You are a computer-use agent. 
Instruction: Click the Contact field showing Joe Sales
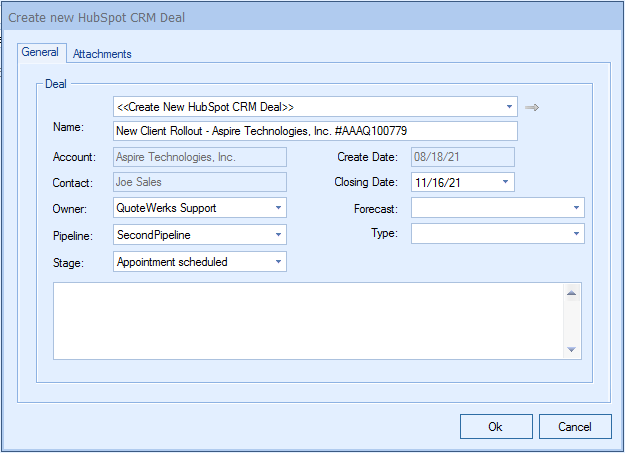click(x=199, y=183)
